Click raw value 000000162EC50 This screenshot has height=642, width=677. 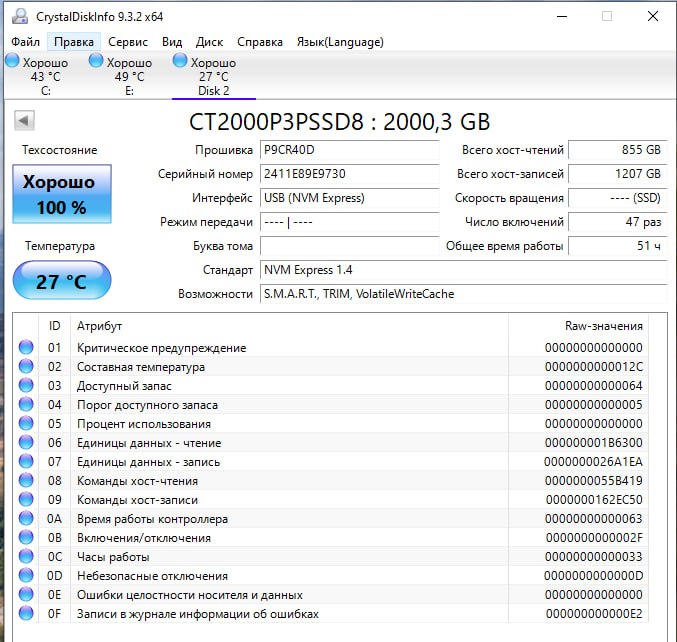pos(594,500)
